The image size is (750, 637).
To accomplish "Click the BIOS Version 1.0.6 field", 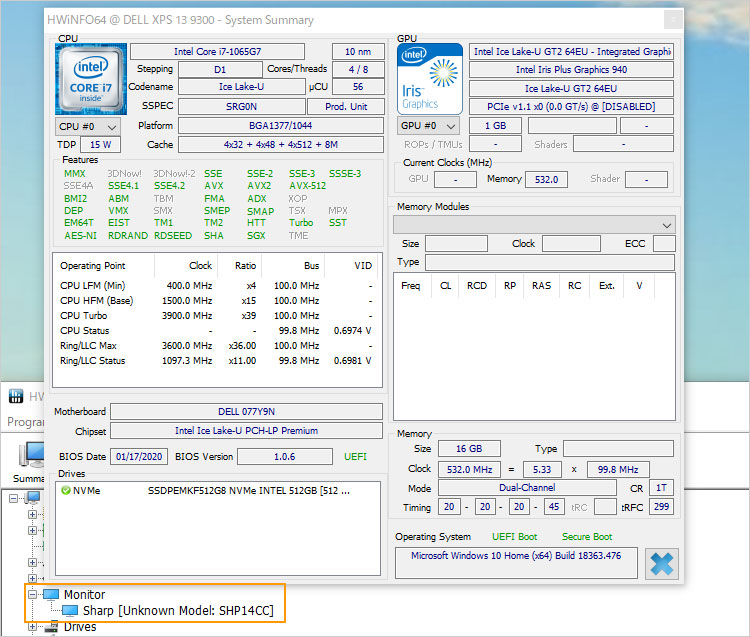I will coord(285,457).
